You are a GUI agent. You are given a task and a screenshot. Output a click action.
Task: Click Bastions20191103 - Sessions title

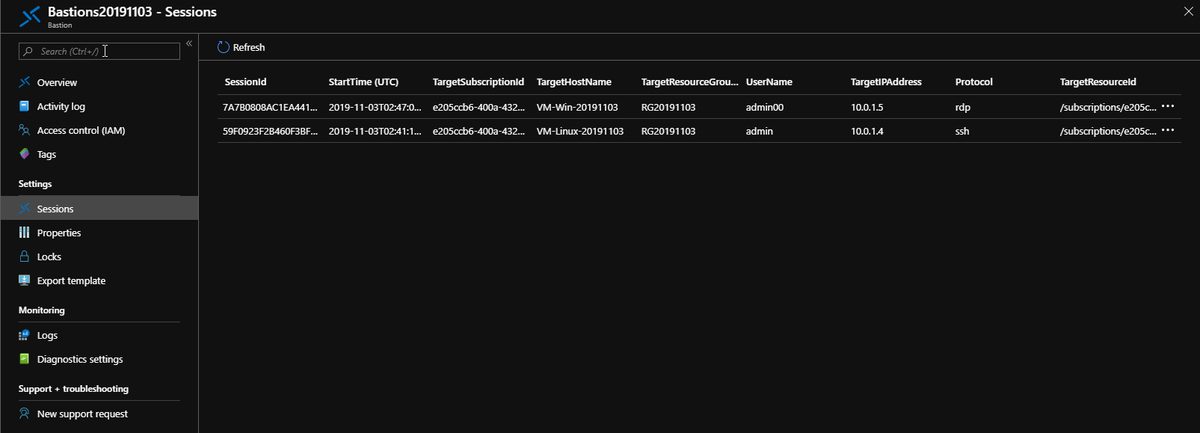132,11
